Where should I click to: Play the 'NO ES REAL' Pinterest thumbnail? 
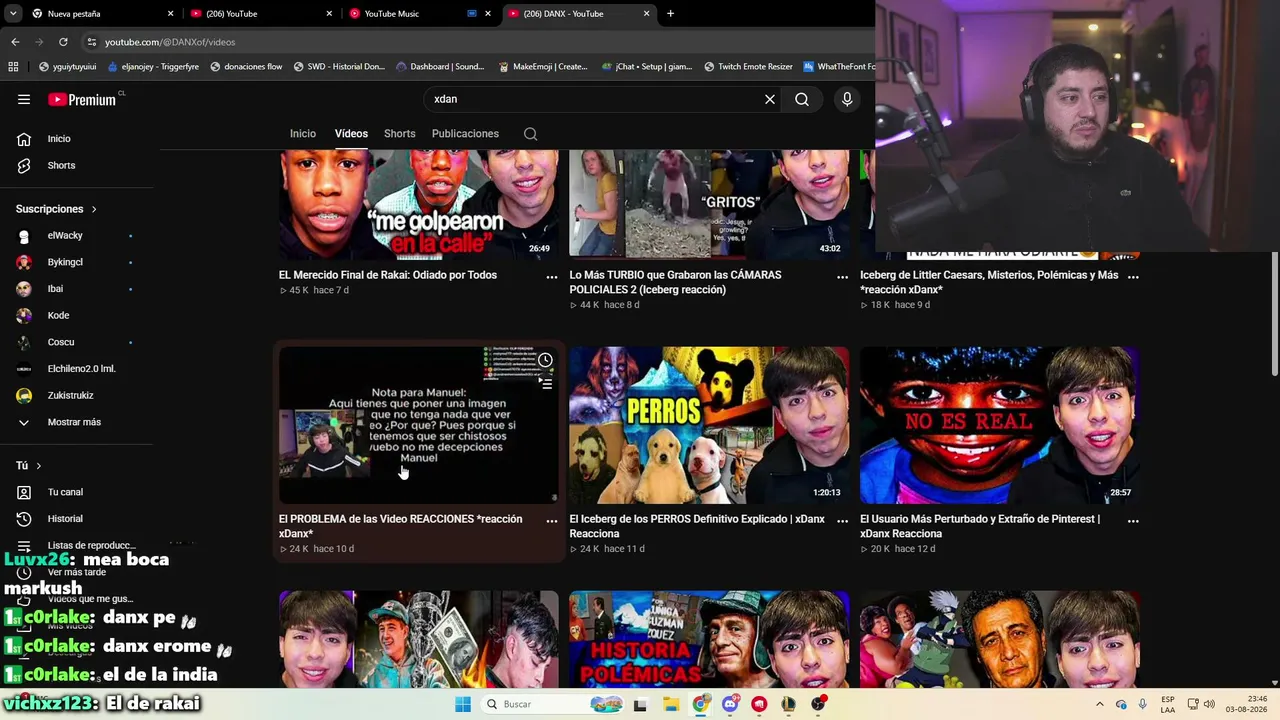(1000, 425)
